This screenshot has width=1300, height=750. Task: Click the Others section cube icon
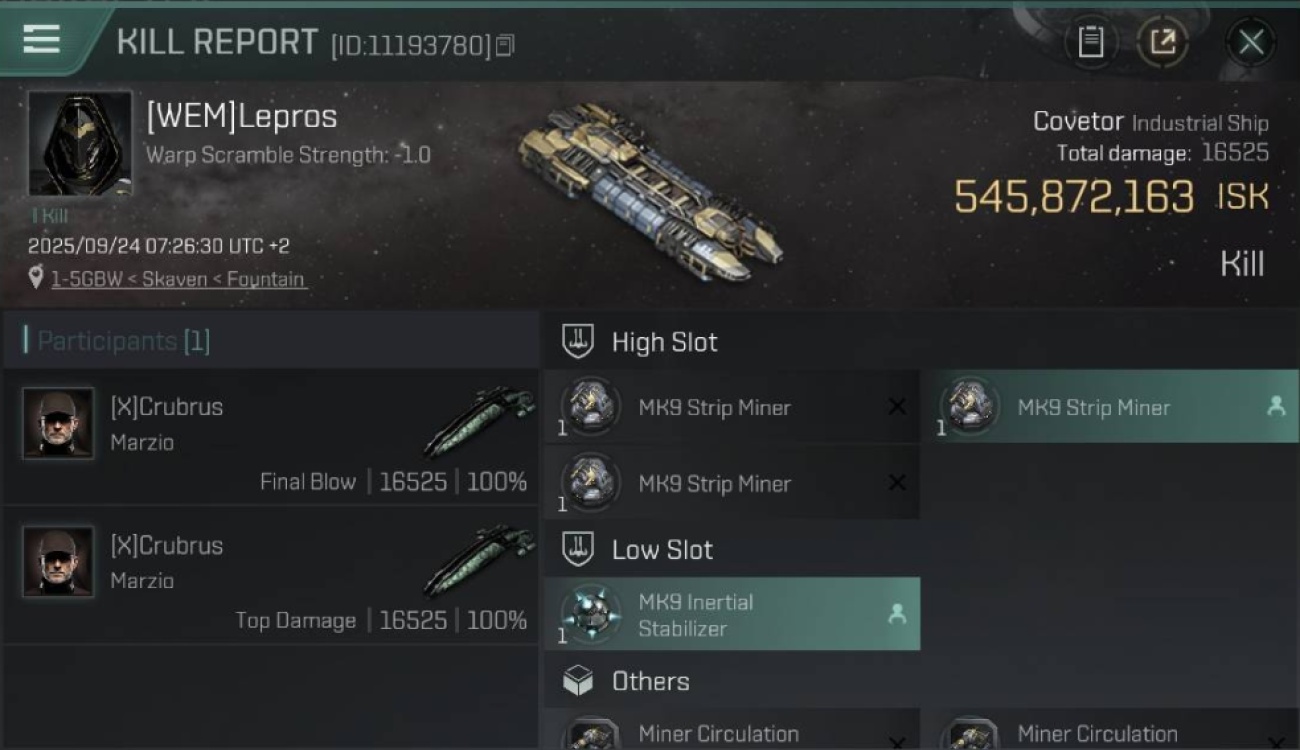[x=578, y=681]
